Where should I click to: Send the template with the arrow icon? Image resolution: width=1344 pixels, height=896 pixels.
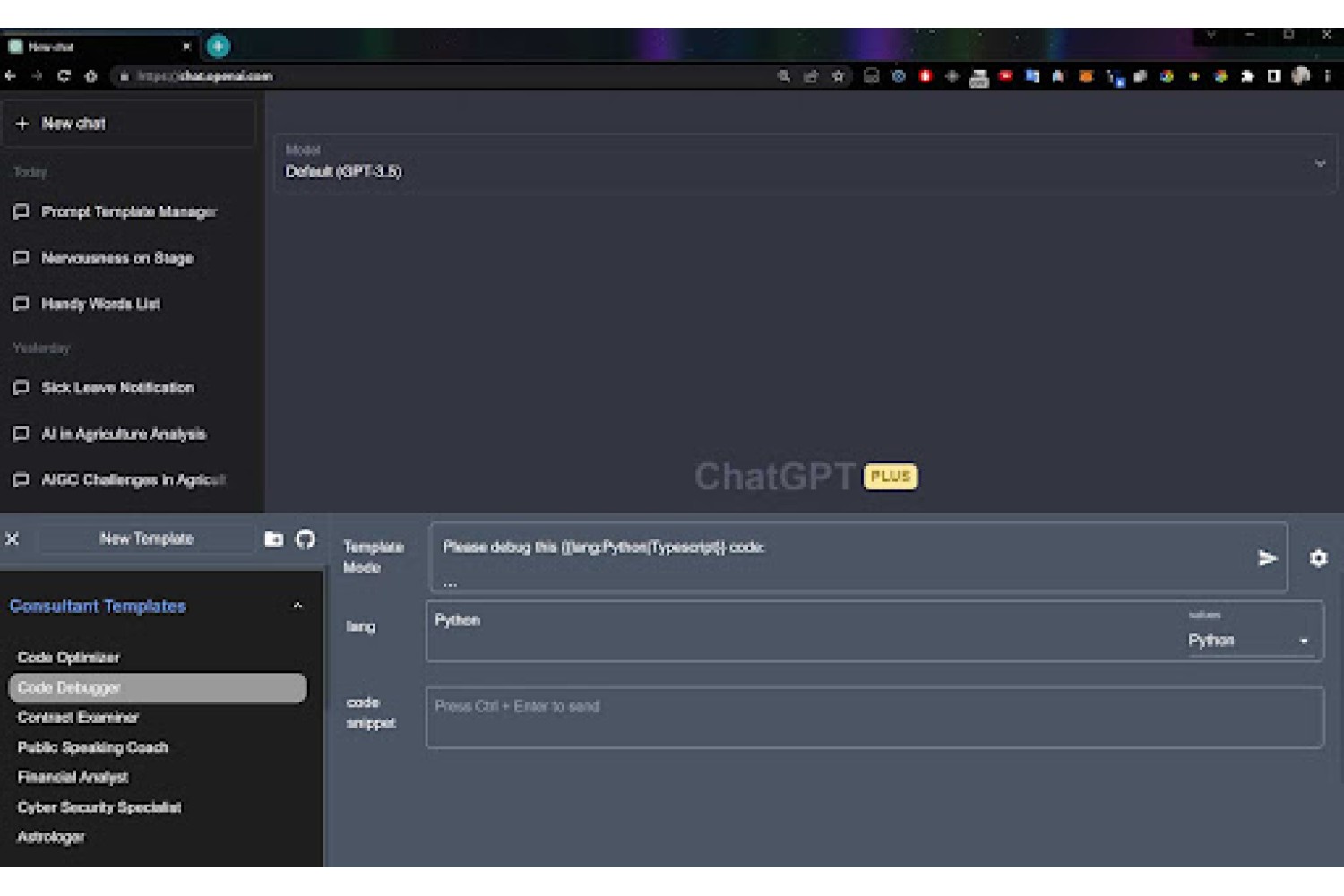click(x=1267, y=558)
